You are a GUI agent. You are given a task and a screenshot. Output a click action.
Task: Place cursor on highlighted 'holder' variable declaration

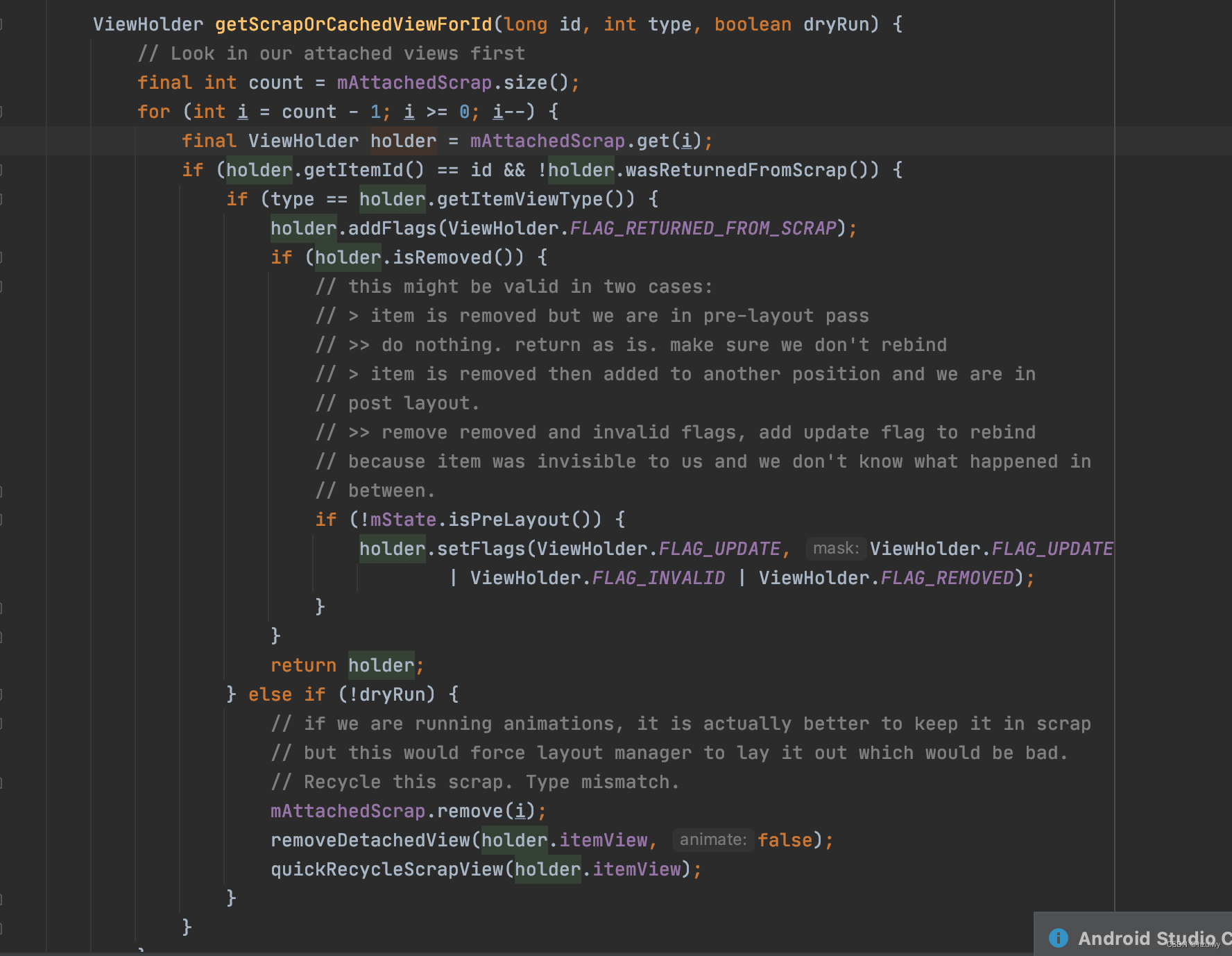point(403,141)
